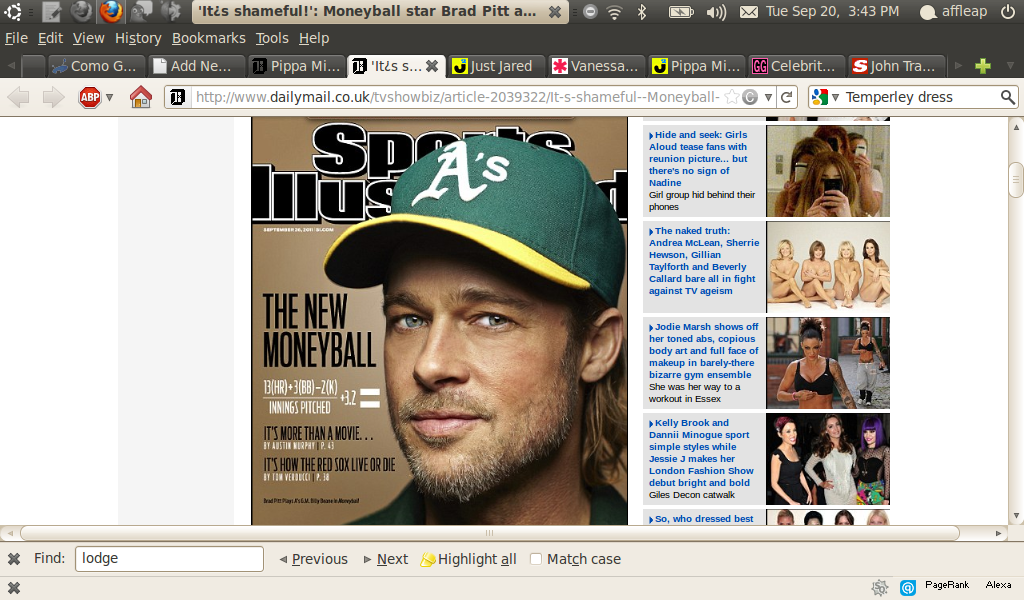This screenshot has height=600, width=1024.
Task: Click the Girls Aloud phone selfie thumbnail
Action: tap(827, 171)
